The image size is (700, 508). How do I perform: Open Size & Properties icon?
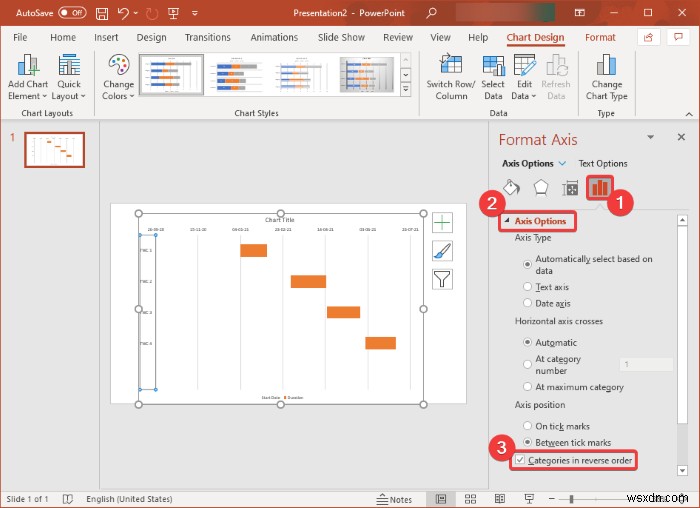(x=570, y=188)
